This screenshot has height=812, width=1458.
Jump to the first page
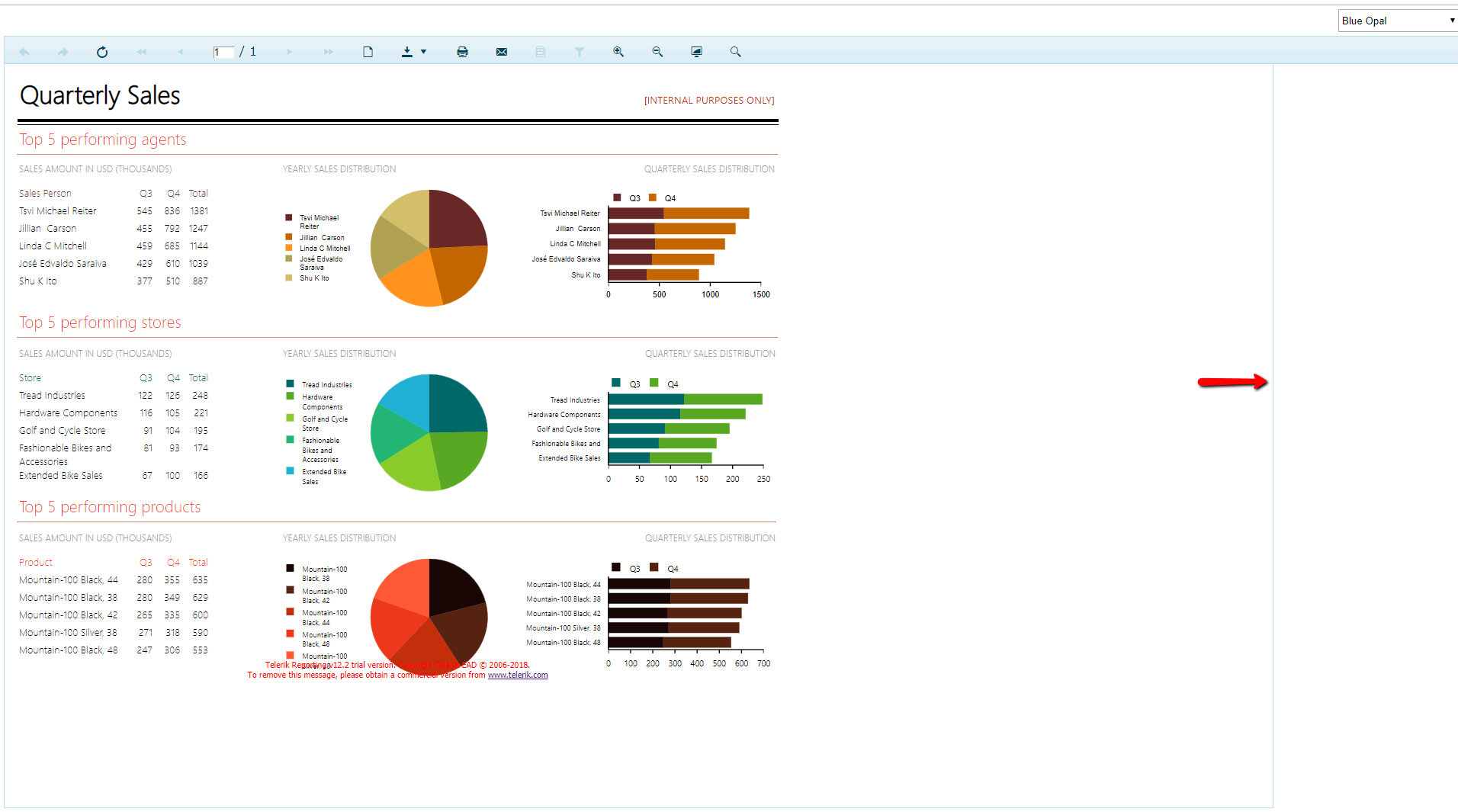[142, 52]
